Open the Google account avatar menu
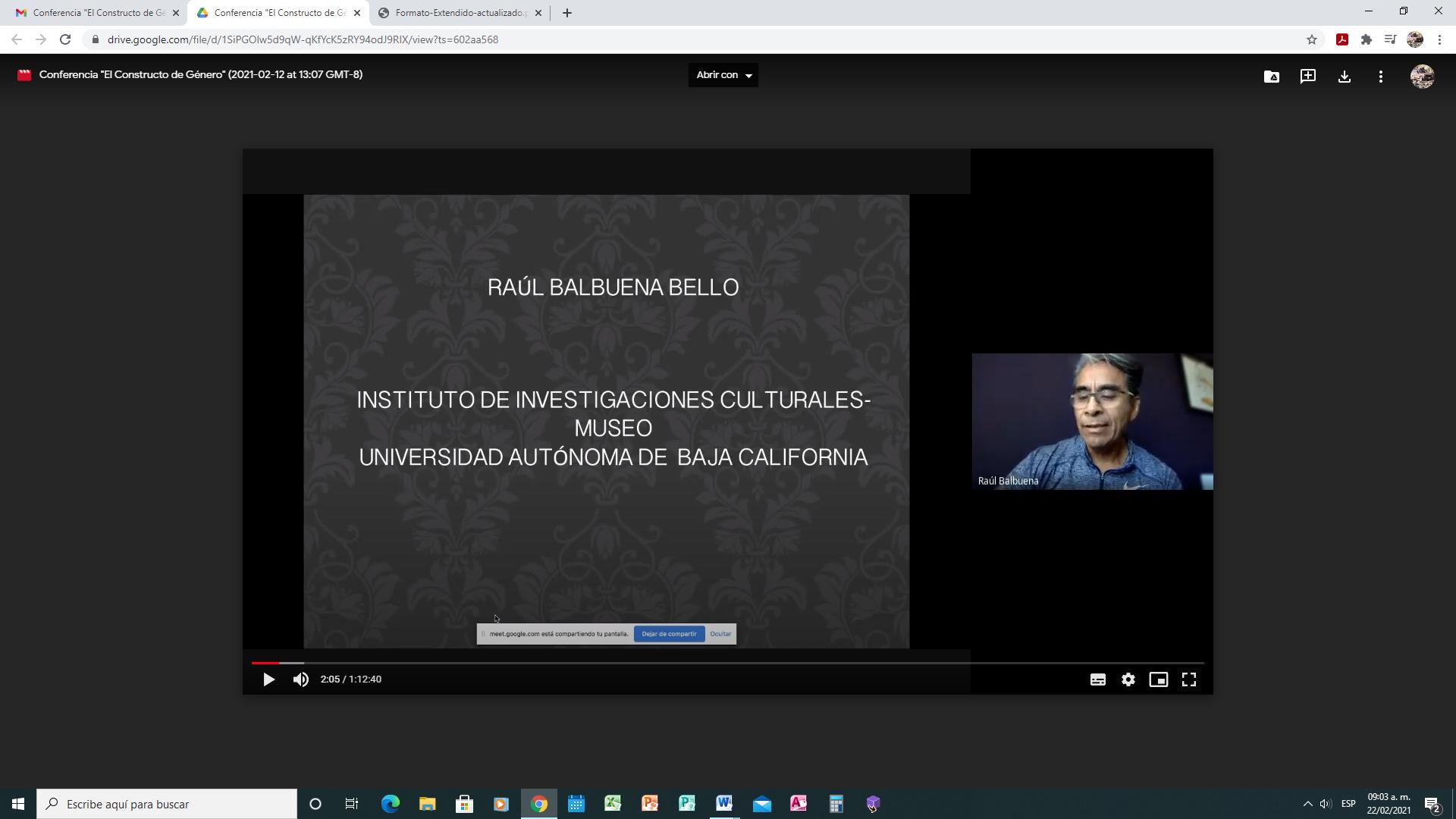The image size is (1456, 819). click(1422, 76)
